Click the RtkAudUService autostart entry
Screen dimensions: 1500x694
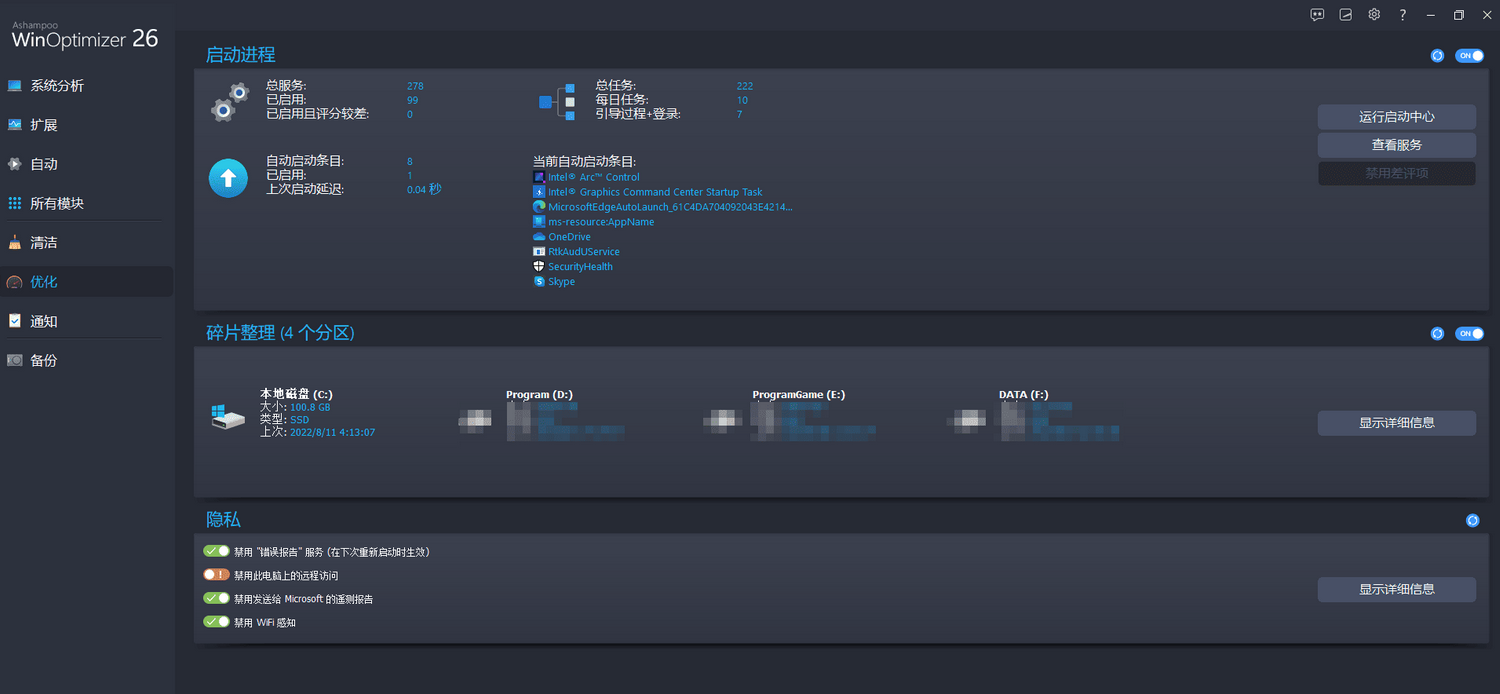point(584,252)
